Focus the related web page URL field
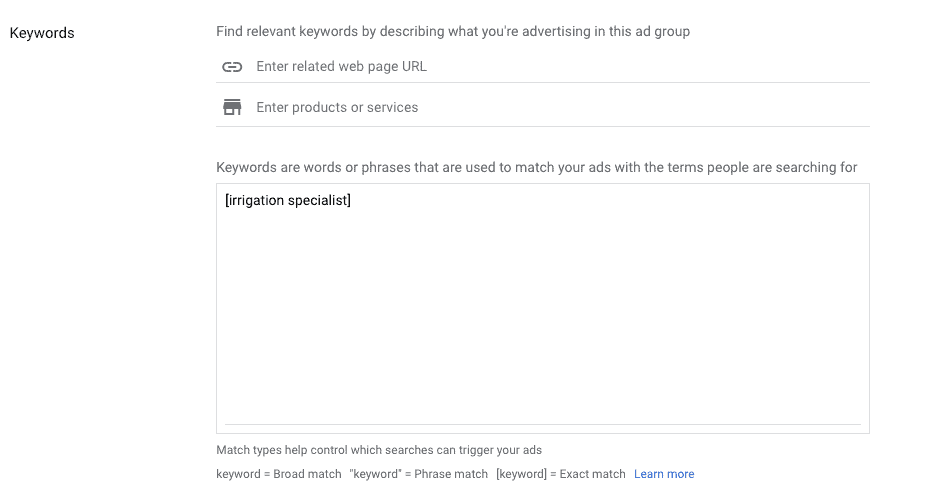Image resolution: width=935 pixels, height=498 pixels. (x=562, y=67)
